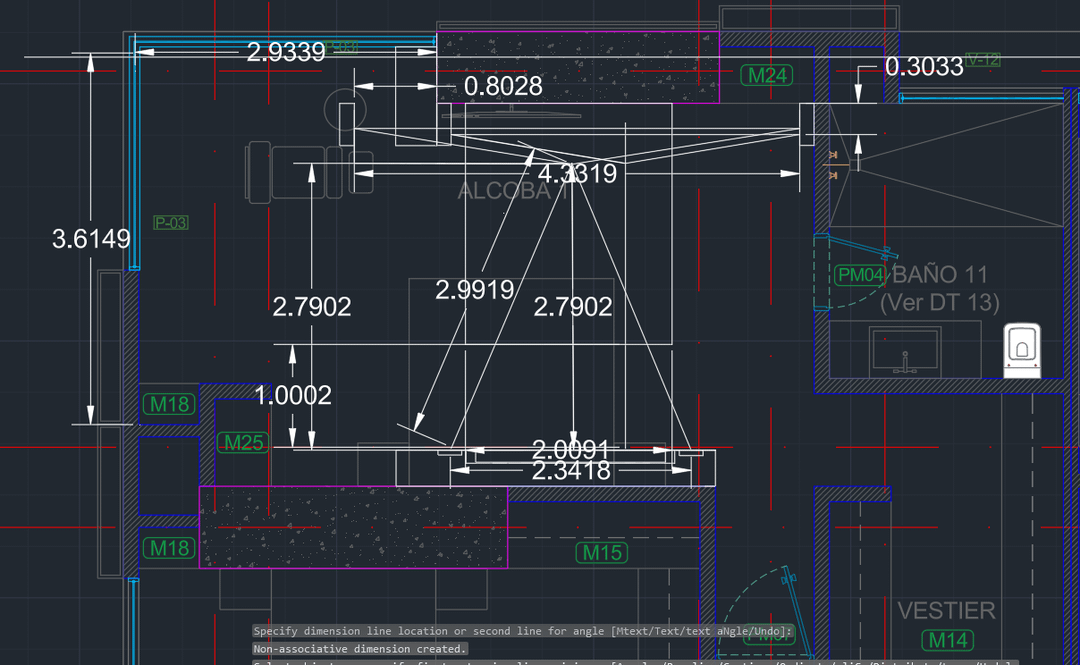Image resolution: width=1080 pixels, height=665 pixels.
Task: Click the 3.6149 vertical dimension text
Action: point(91,239)
